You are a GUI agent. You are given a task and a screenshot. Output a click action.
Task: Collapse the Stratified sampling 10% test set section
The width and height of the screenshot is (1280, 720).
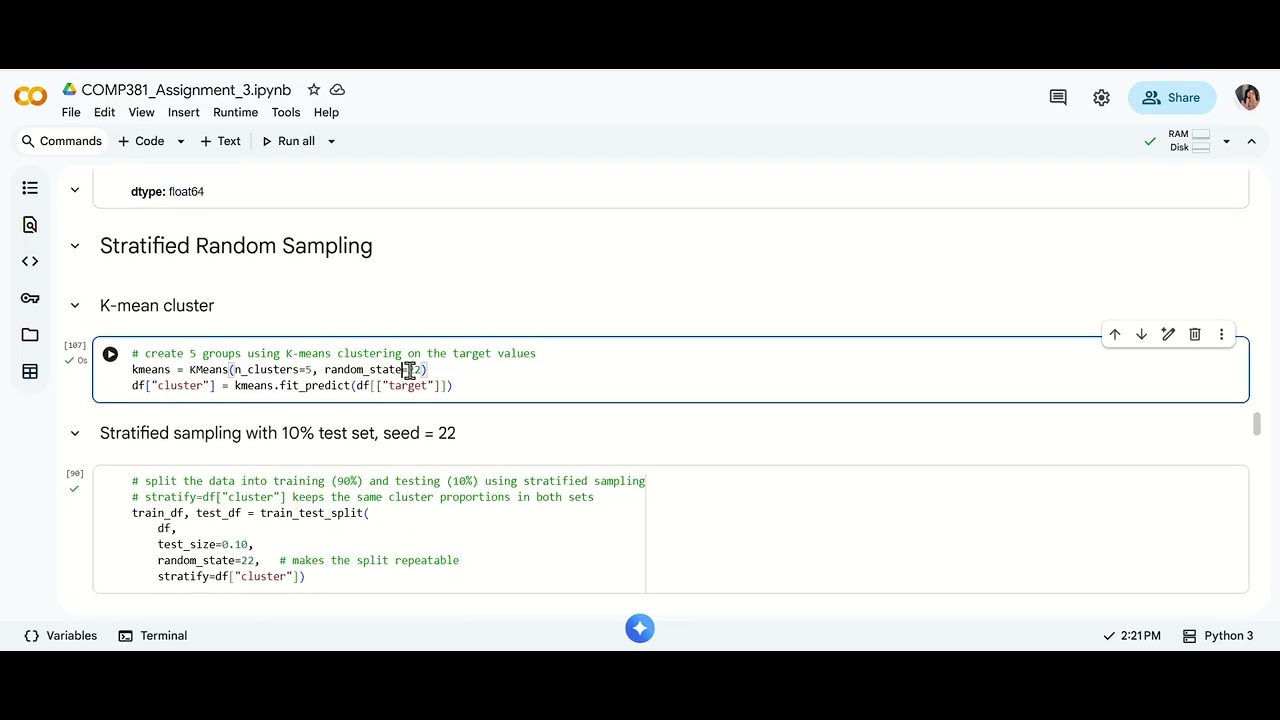coord(74,433)
